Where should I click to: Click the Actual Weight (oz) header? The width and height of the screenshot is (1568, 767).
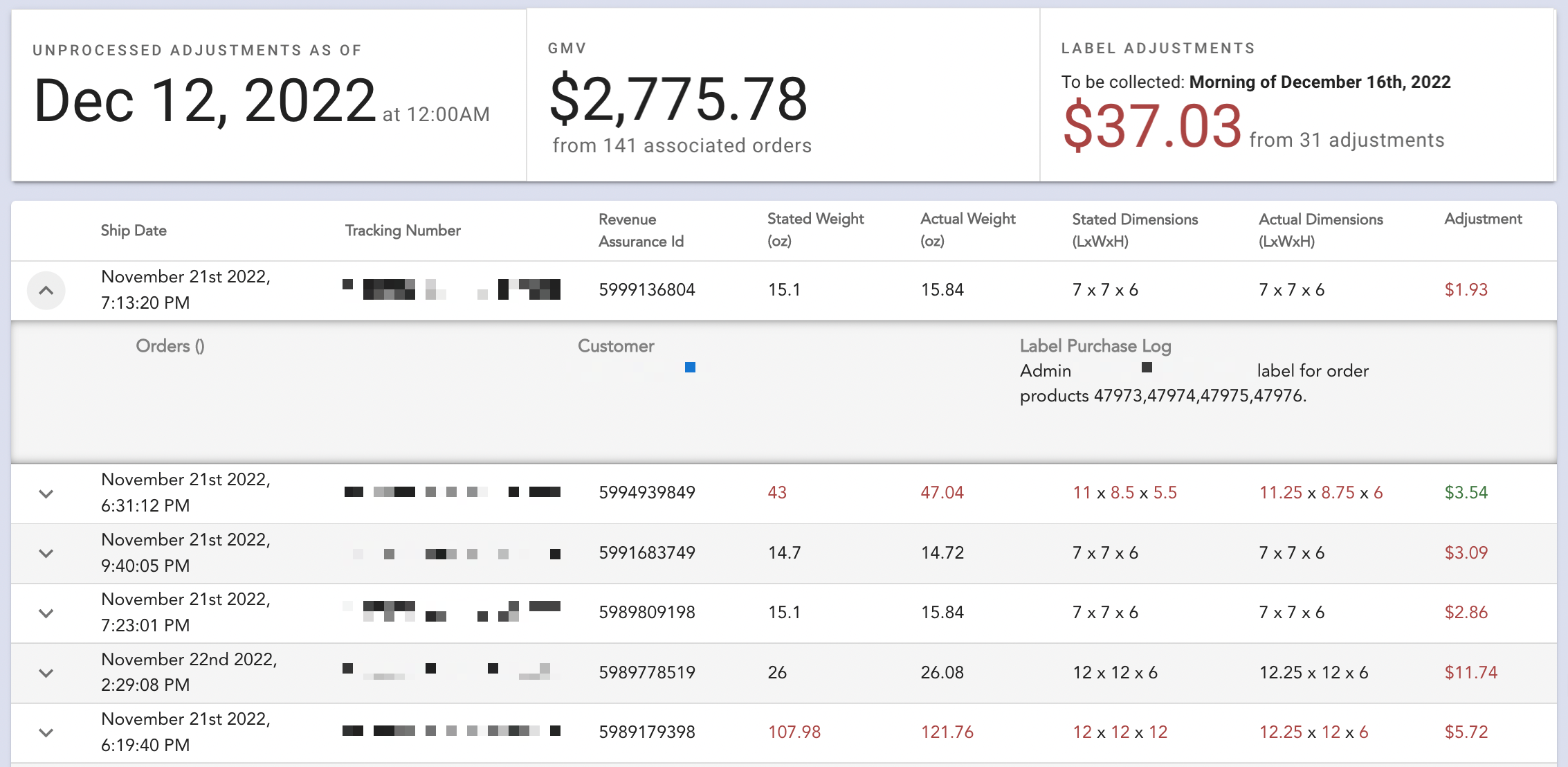click(x=967, y=230)
